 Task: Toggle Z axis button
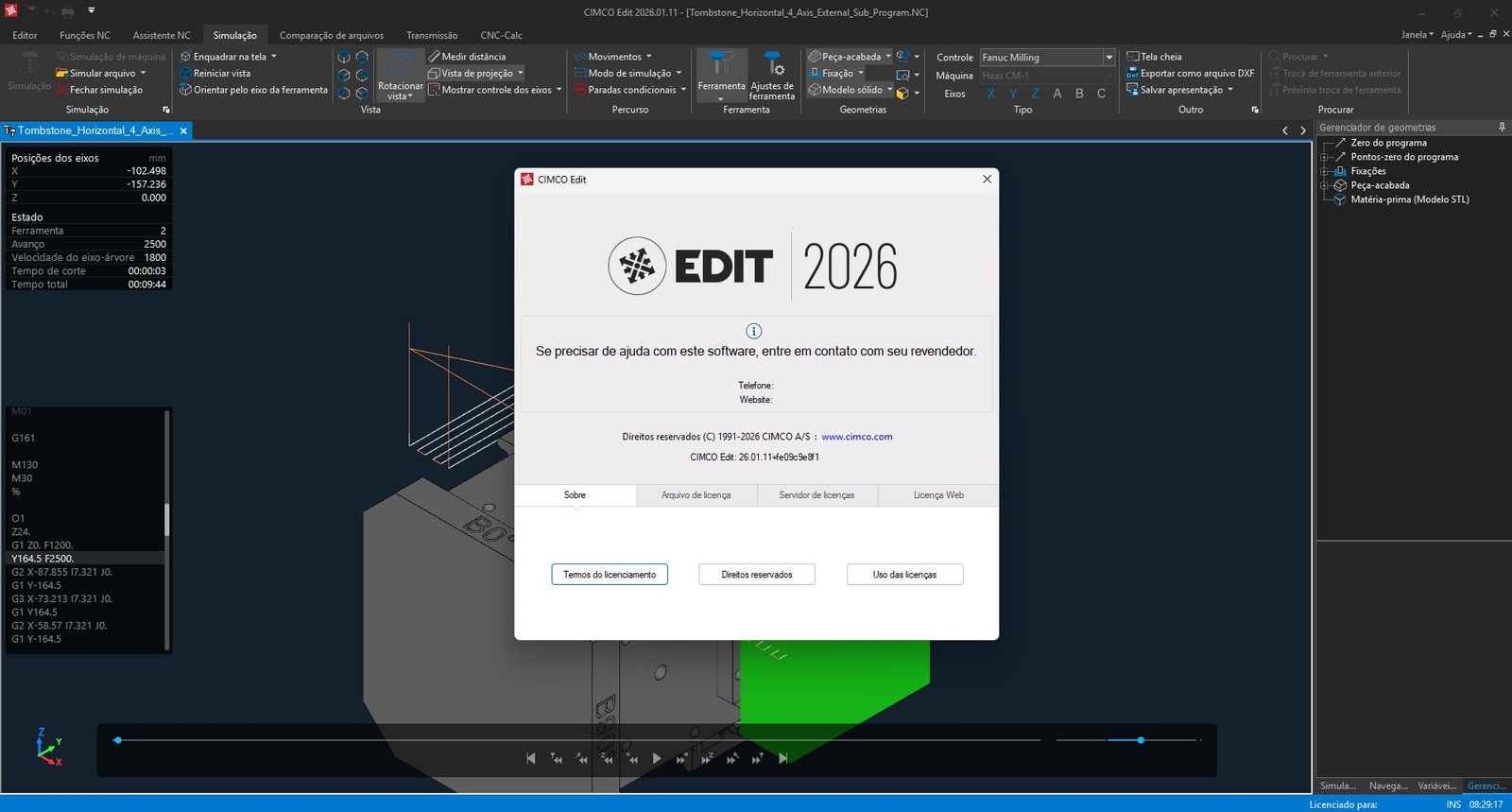(x=1035, y=94)
